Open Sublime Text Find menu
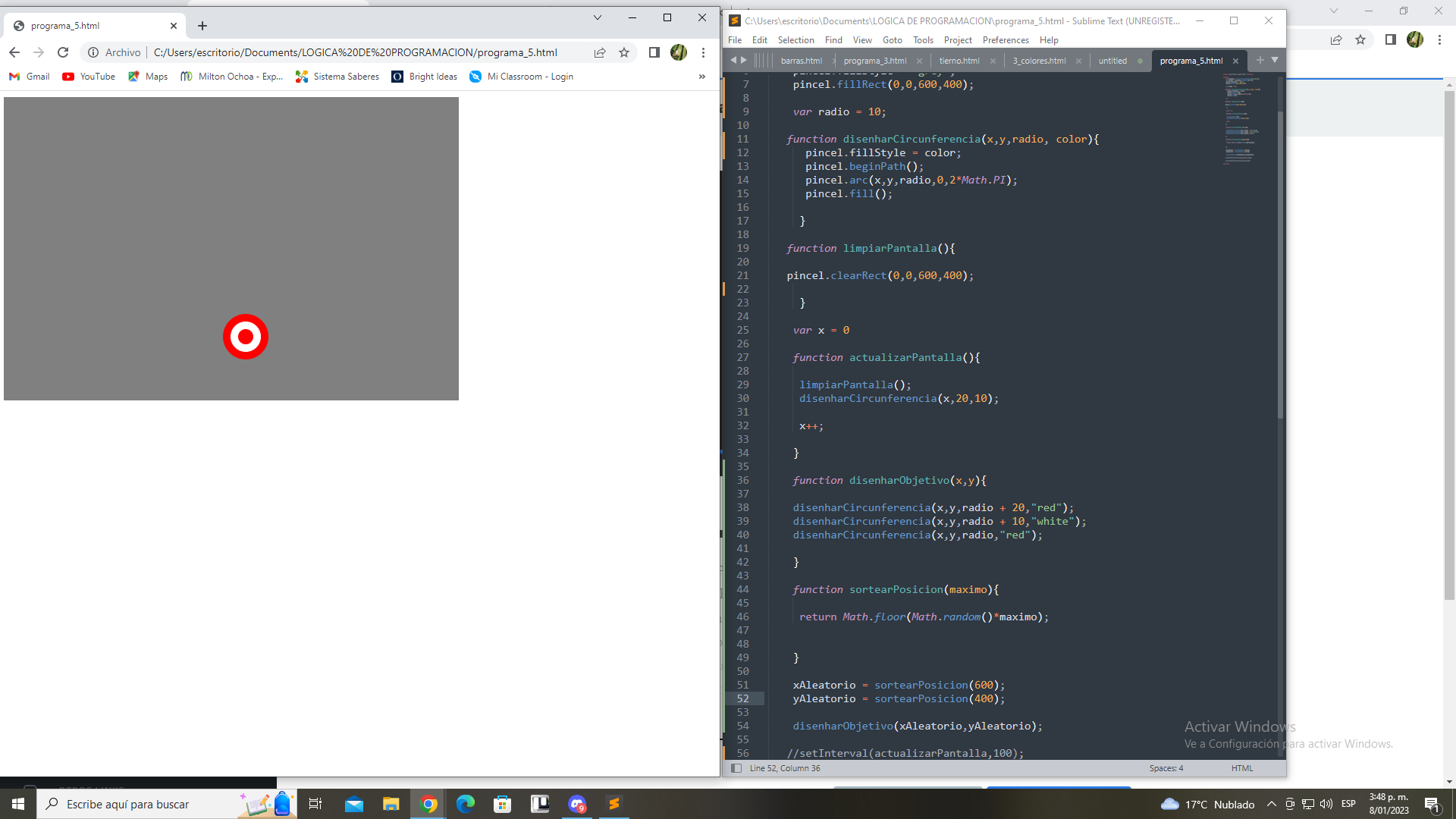This screenshot has height=819, width=1456. [x=833, y=40]
